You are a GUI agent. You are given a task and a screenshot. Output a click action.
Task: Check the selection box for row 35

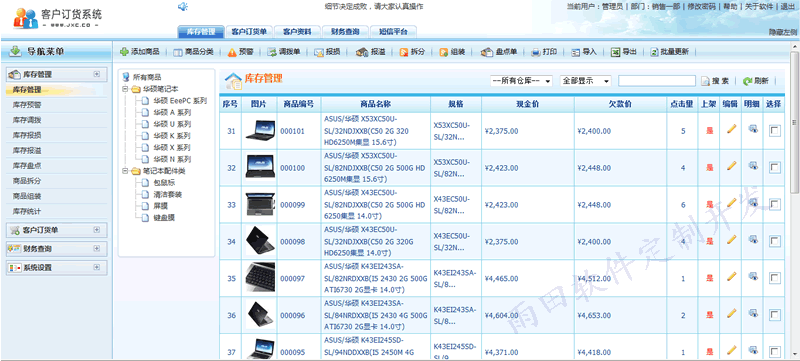pyautogui.click(x=774, y=278)
